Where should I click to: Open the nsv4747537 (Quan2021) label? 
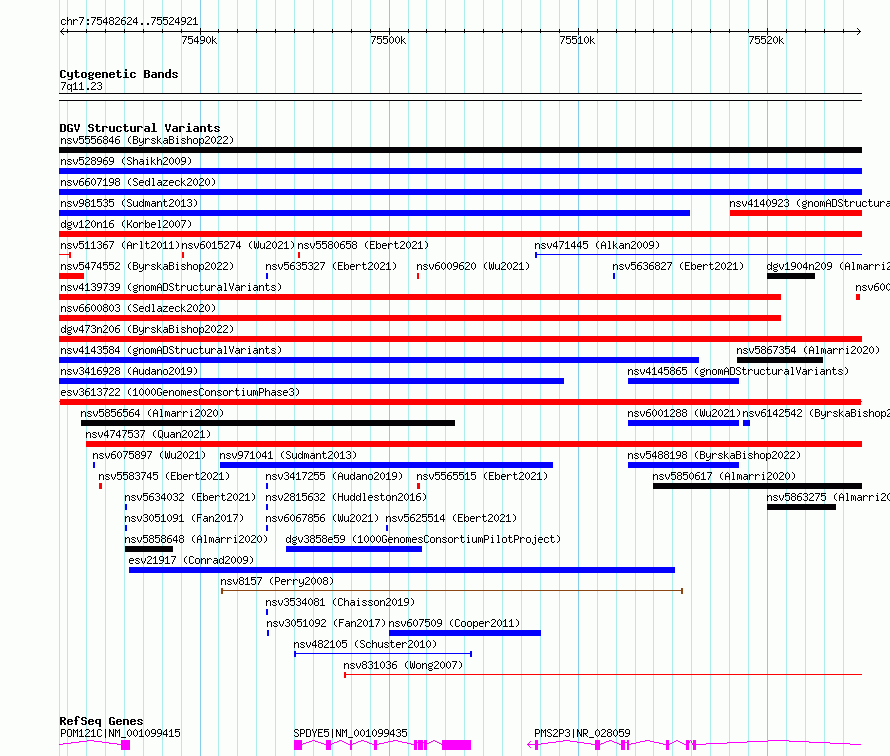[x=148, y=434]
